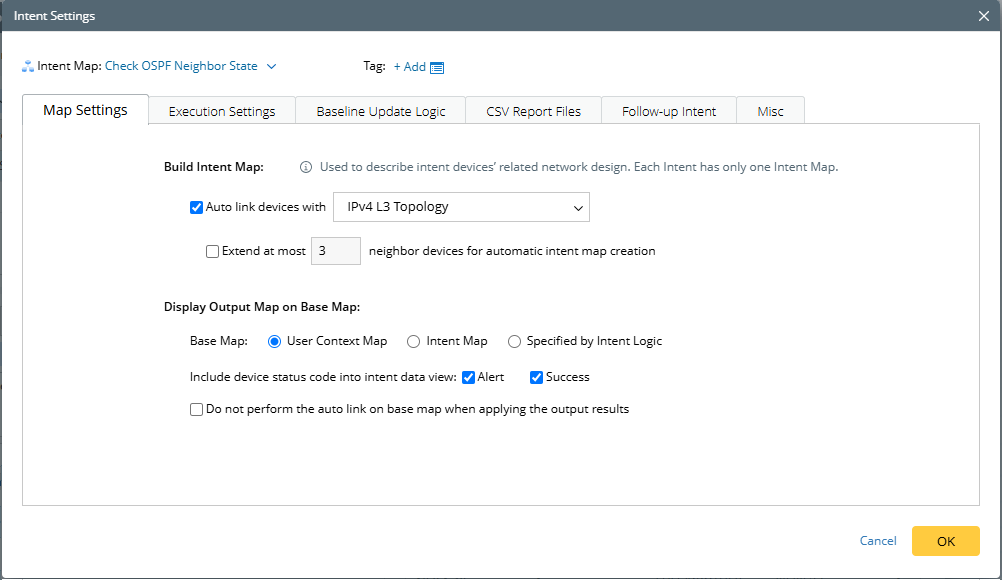Enable the Extend at most checkbox
Screen dimensions: 1002x580
(212, 252)
